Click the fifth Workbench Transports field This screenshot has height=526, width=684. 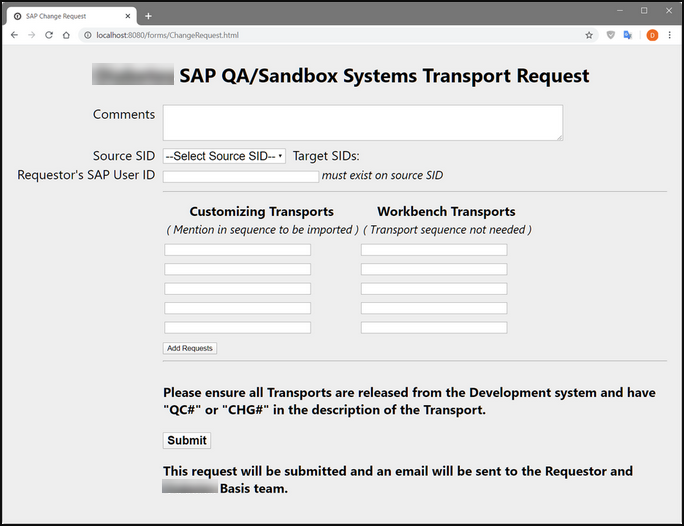pyautogui.click(x=434, y=328)
